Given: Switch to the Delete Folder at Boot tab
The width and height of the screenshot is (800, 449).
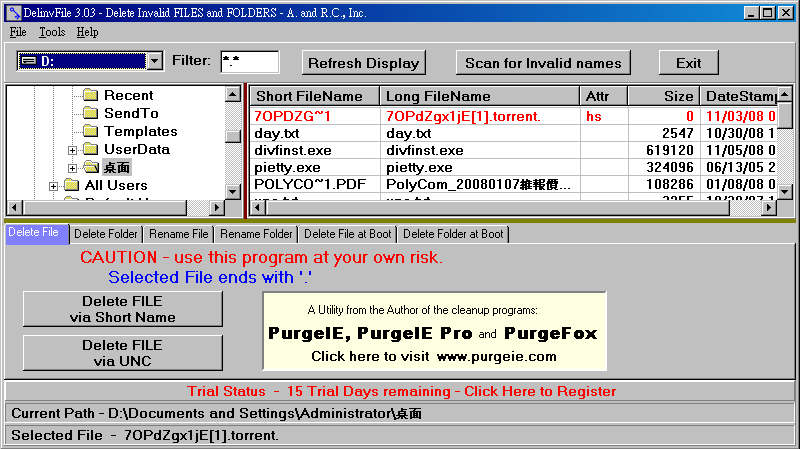Looking at the screenshot, I should click(x=453, y=234).
